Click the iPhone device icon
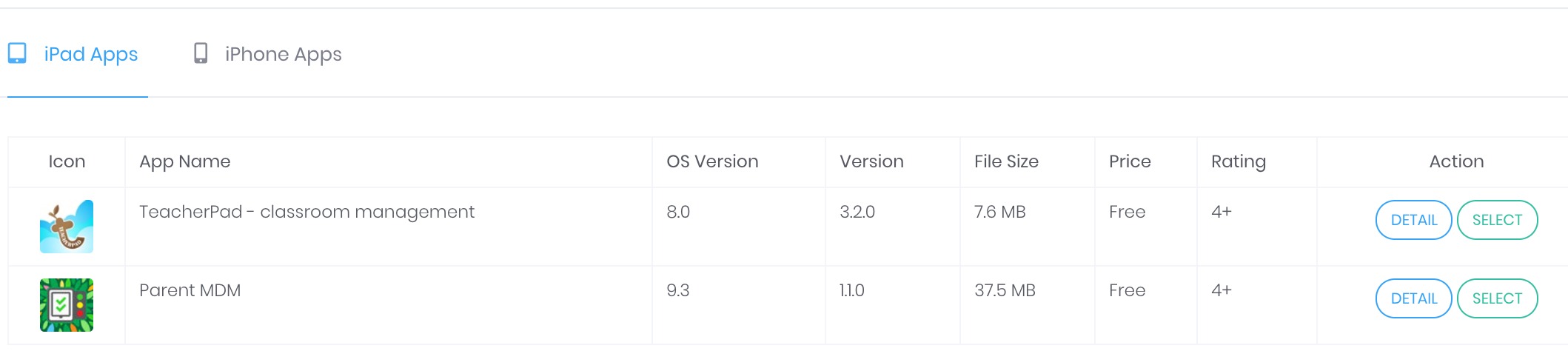Screen dimensions: 1568x351 pos(201,53)
